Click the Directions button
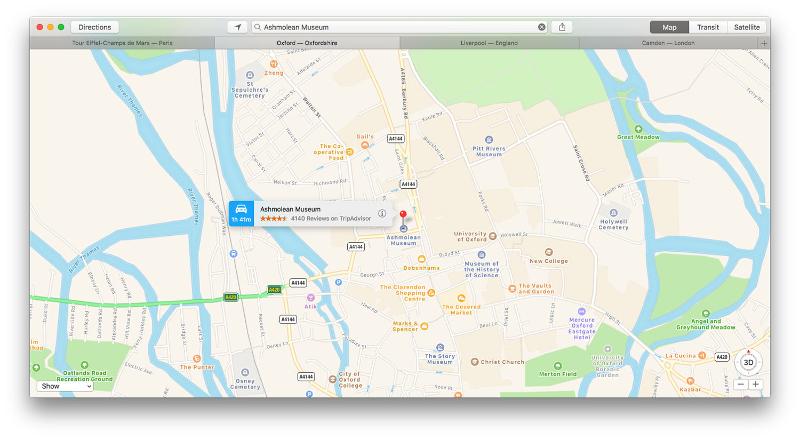The height and width of the screenshot is (440, 800). point(95,27)
